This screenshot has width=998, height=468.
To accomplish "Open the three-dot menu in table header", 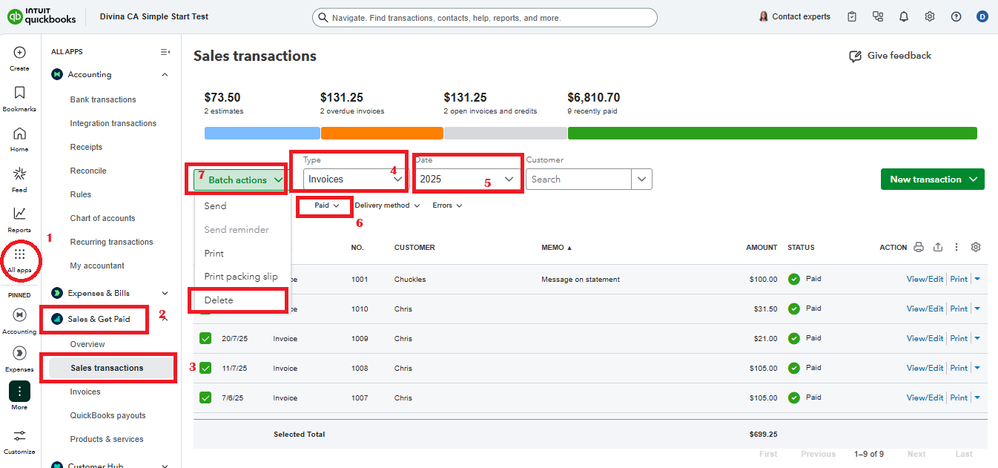I will click(956, 247).
